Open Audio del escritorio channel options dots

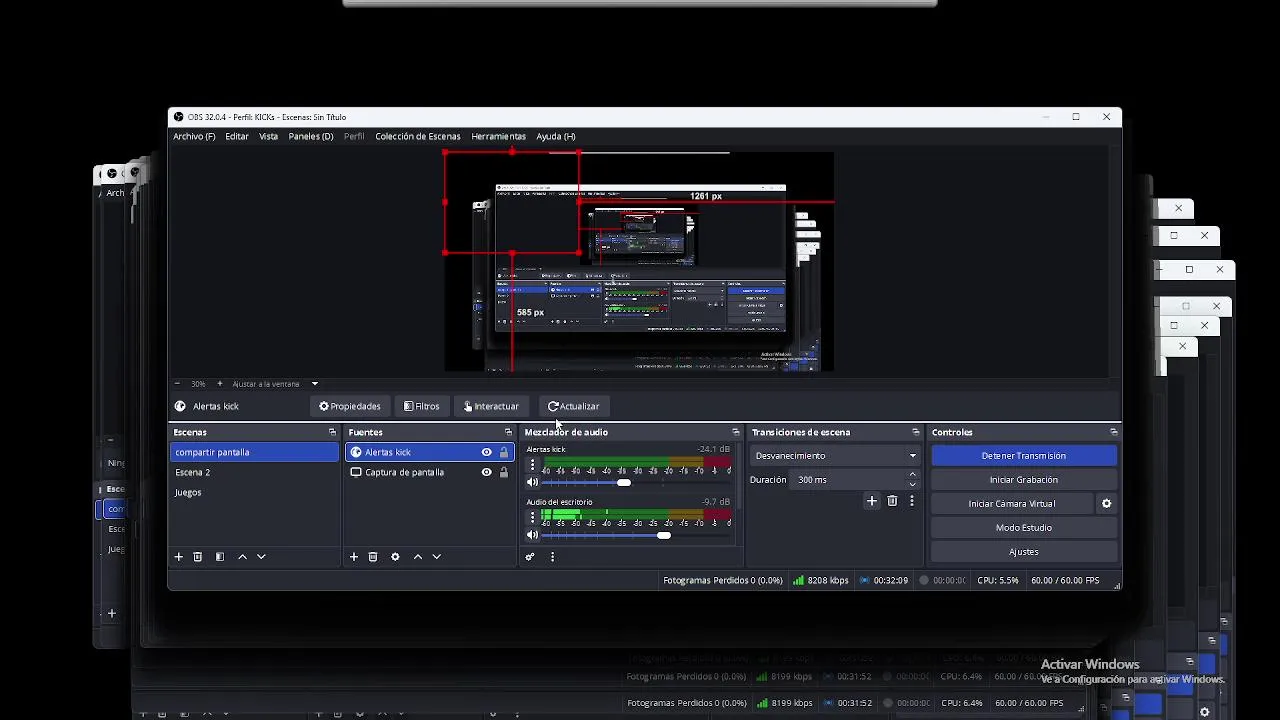click(x=532, y=518)
